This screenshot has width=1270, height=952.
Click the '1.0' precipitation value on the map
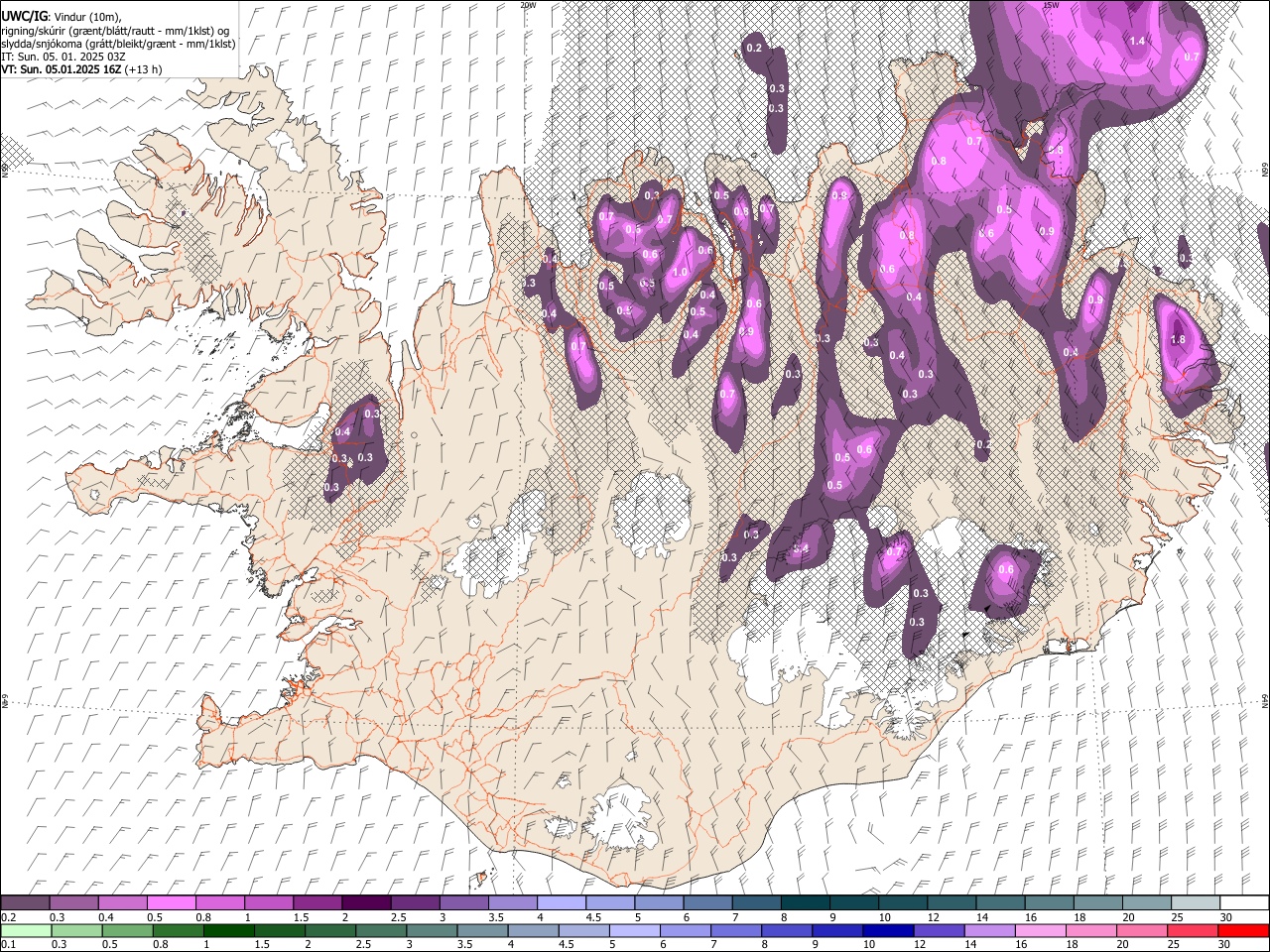coord(680,272)
